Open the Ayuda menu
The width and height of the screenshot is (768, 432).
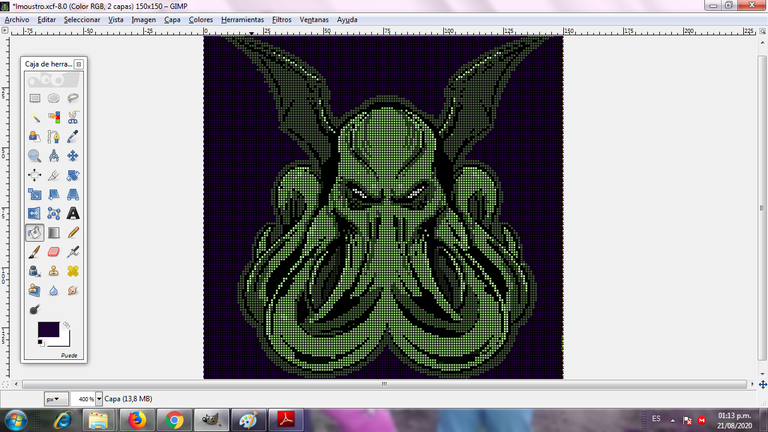point(347,20)
